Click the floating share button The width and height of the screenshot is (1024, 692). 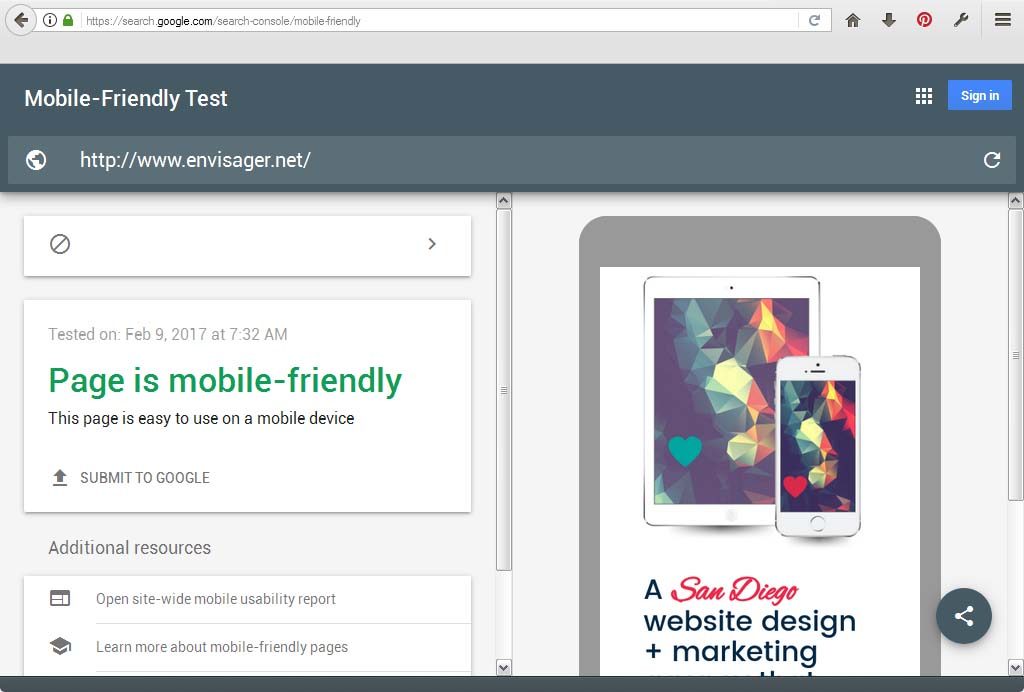964,616
